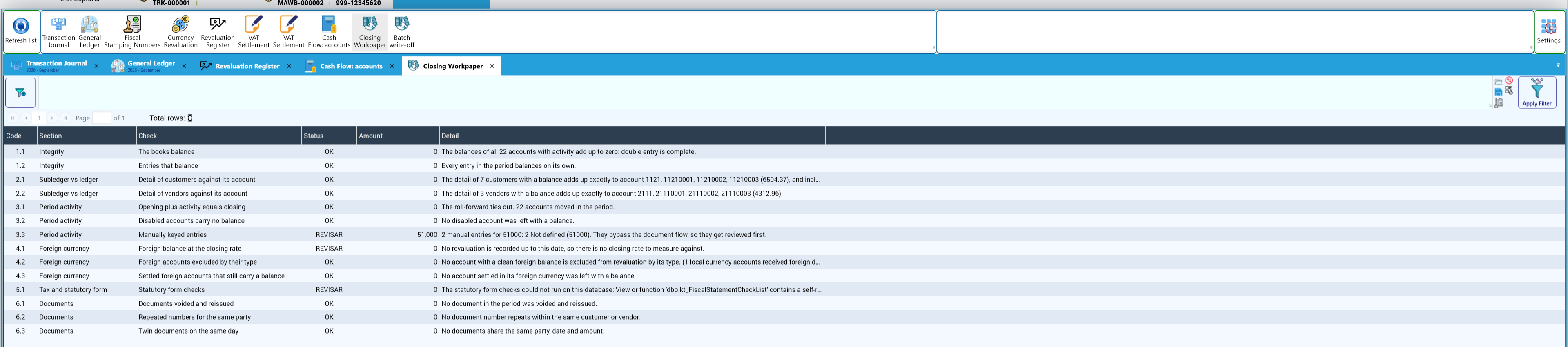This screenshot has width=1568, height=347.
Task: Open the Batch write-off tool
Action: (x=402, y=32)
